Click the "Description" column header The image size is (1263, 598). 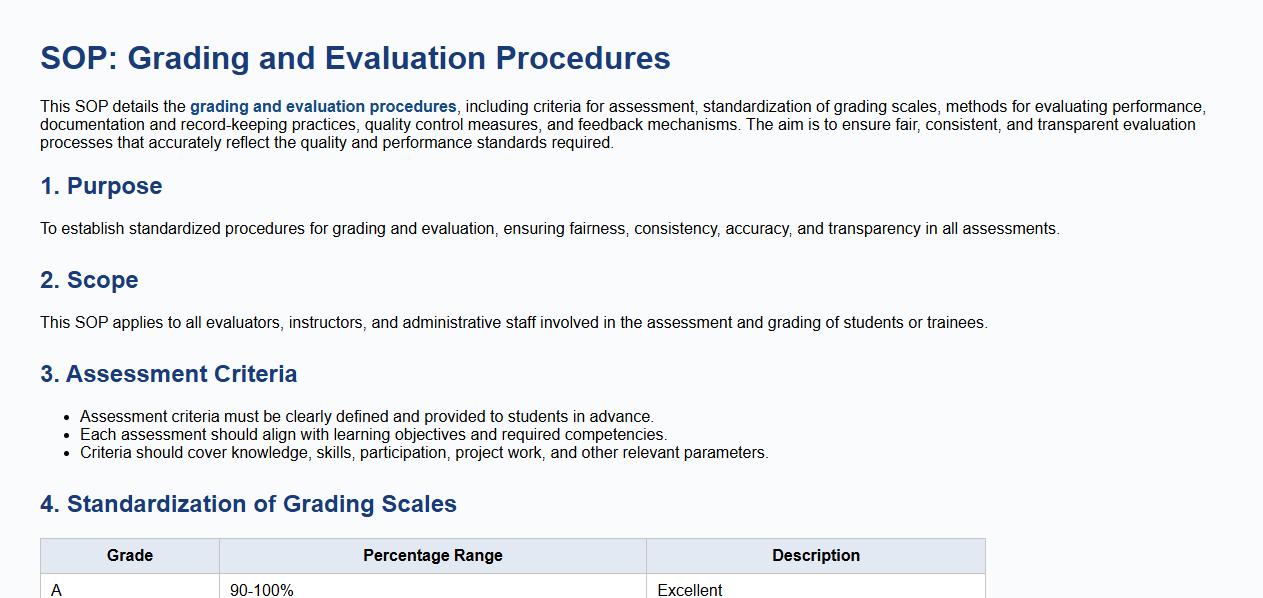(x=815, y=556)
